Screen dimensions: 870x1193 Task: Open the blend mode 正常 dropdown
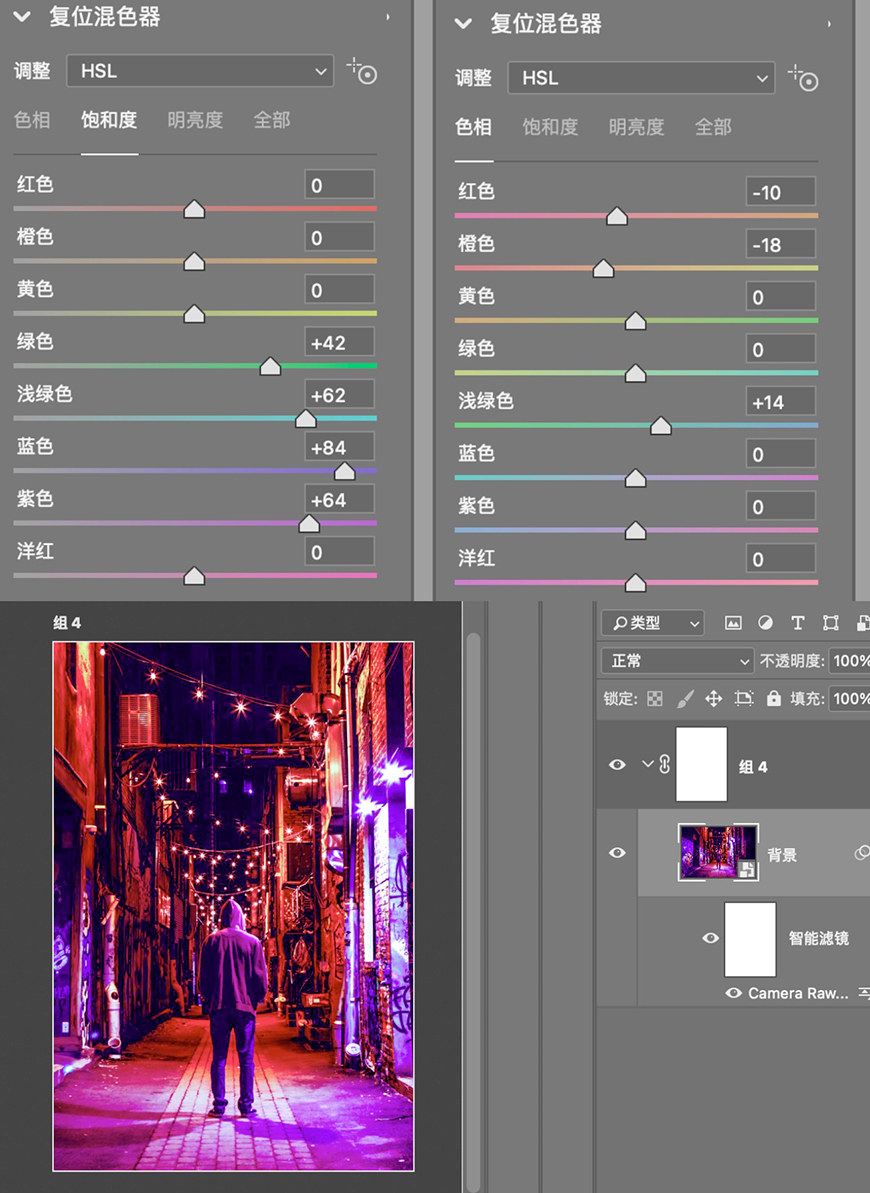click(676, 661)
